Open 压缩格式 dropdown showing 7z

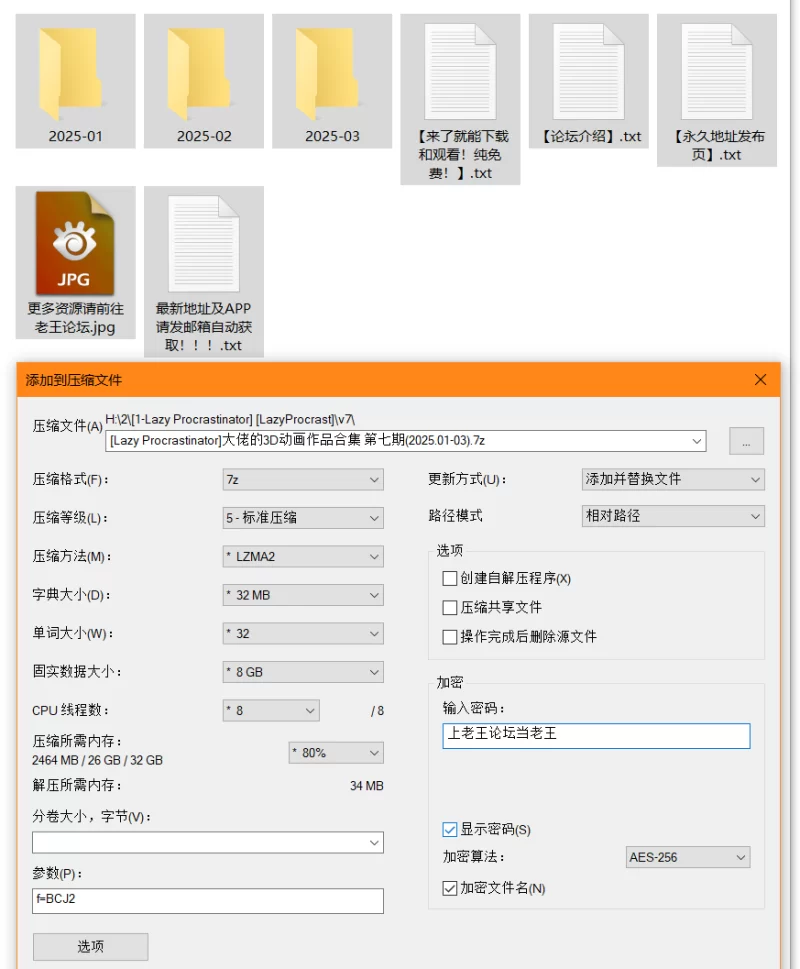click(x=303, y=480)
